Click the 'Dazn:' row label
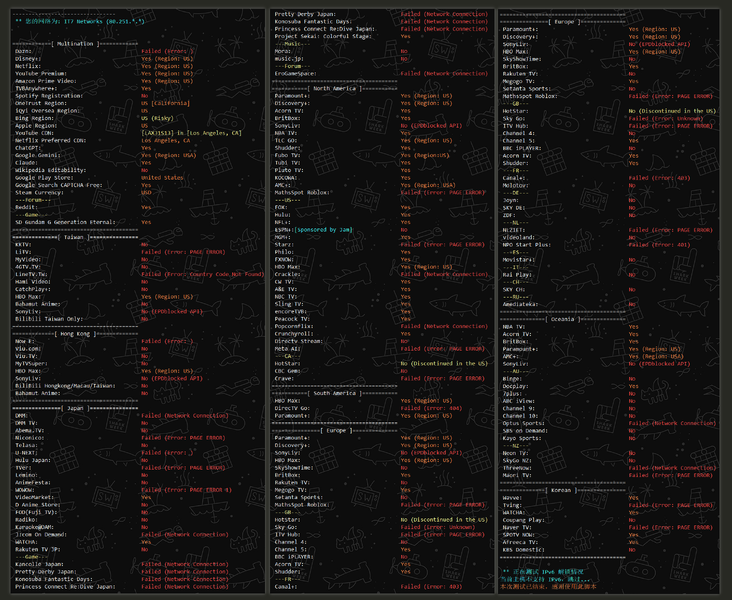This screenshot has height=600, width=732. click(23, 51)
